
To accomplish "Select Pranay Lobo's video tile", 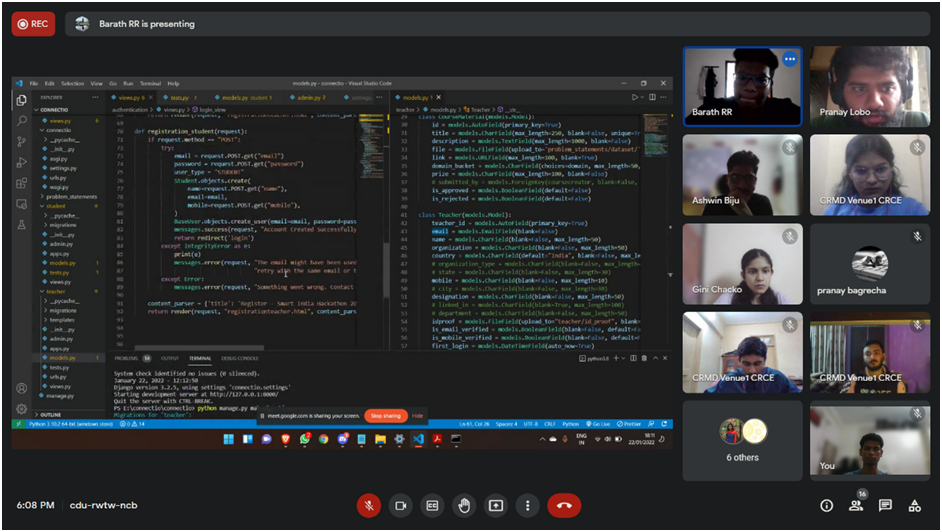I will [x=869, y=86].
